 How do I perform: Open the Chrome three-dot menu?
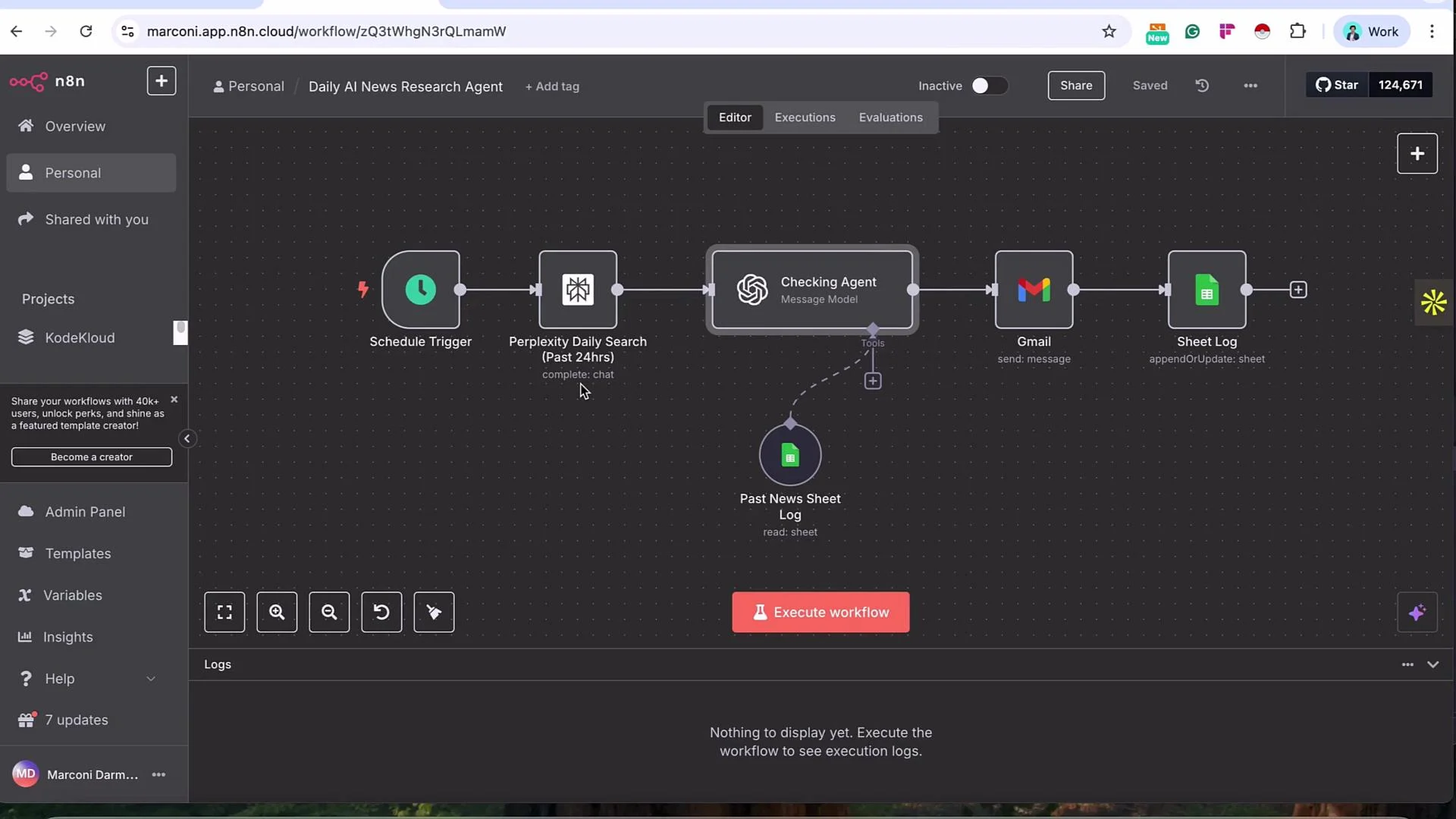pos(1432,31)
